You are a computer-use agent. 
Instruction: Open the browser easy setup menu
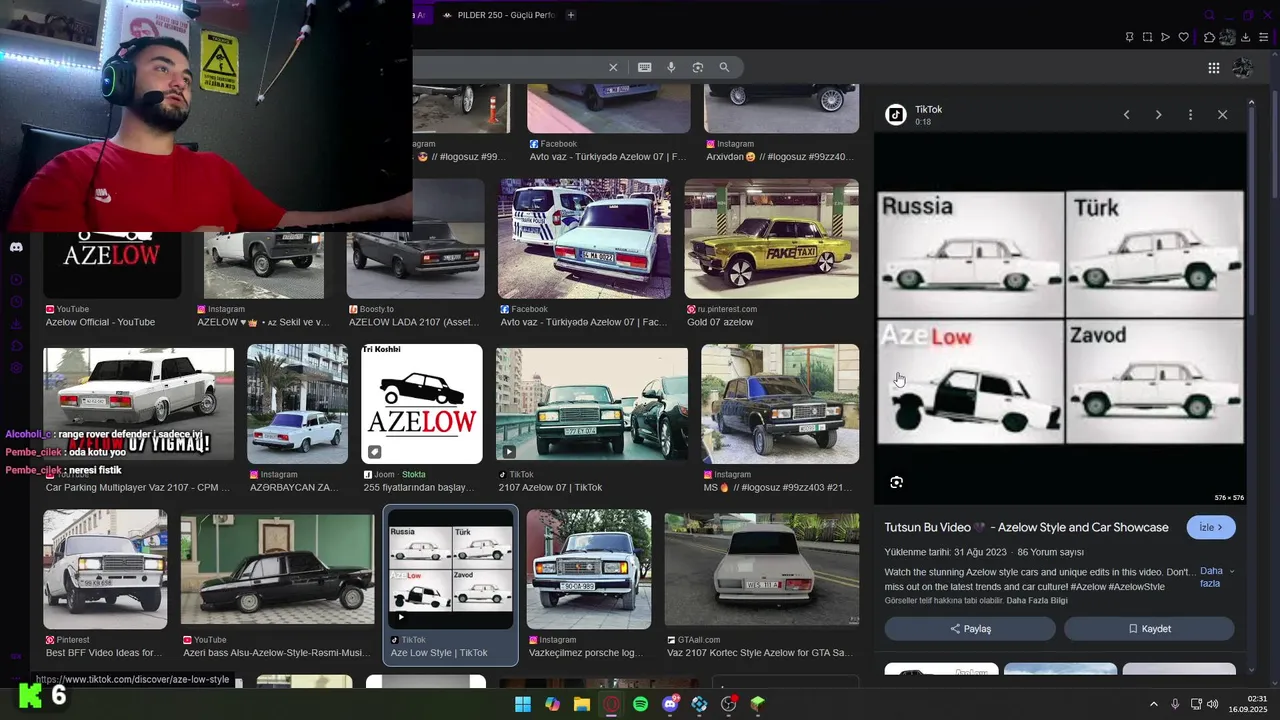click(x=1264, y=37)
